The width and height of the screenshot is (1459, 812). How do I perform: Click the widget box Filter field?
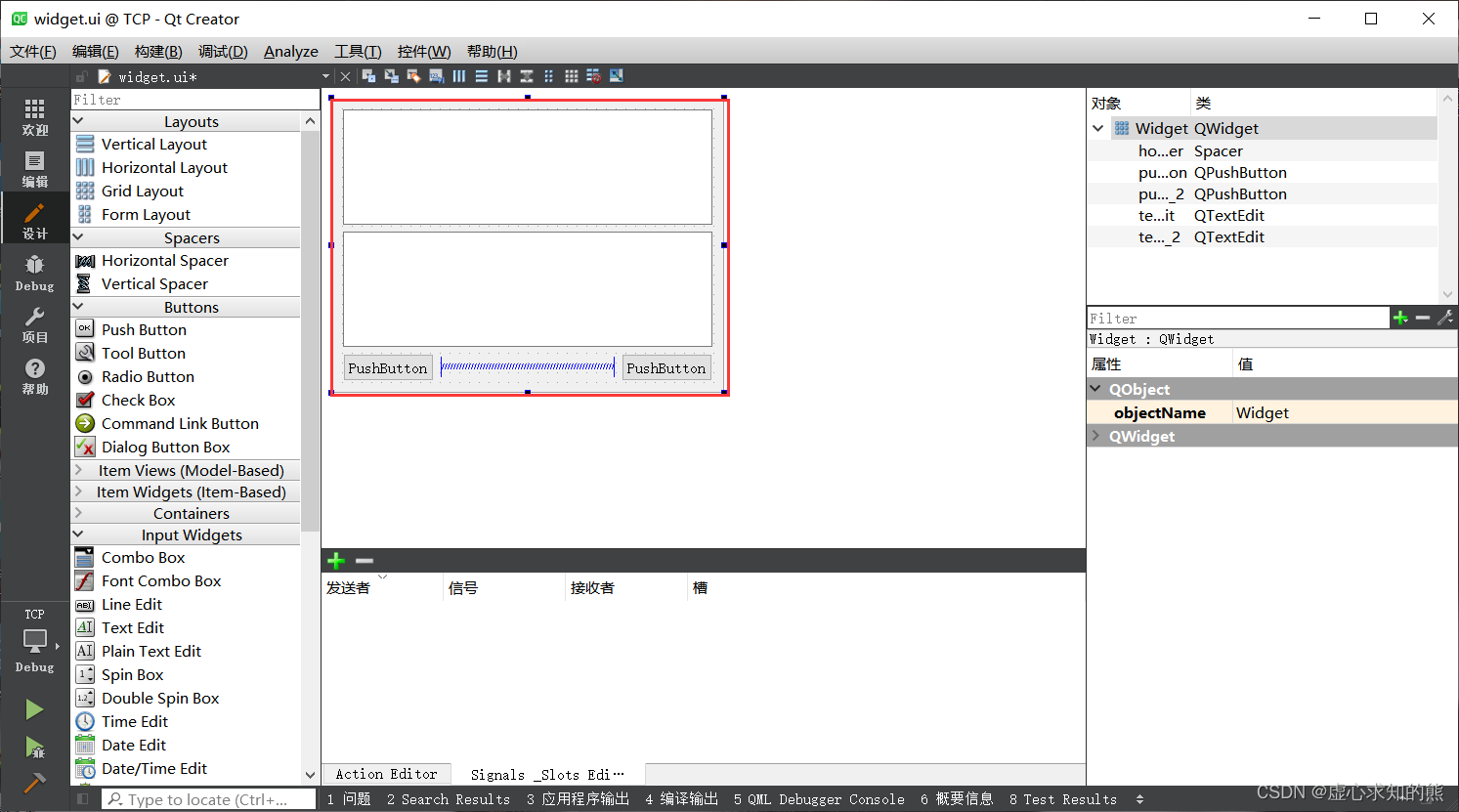click(195, 100)
